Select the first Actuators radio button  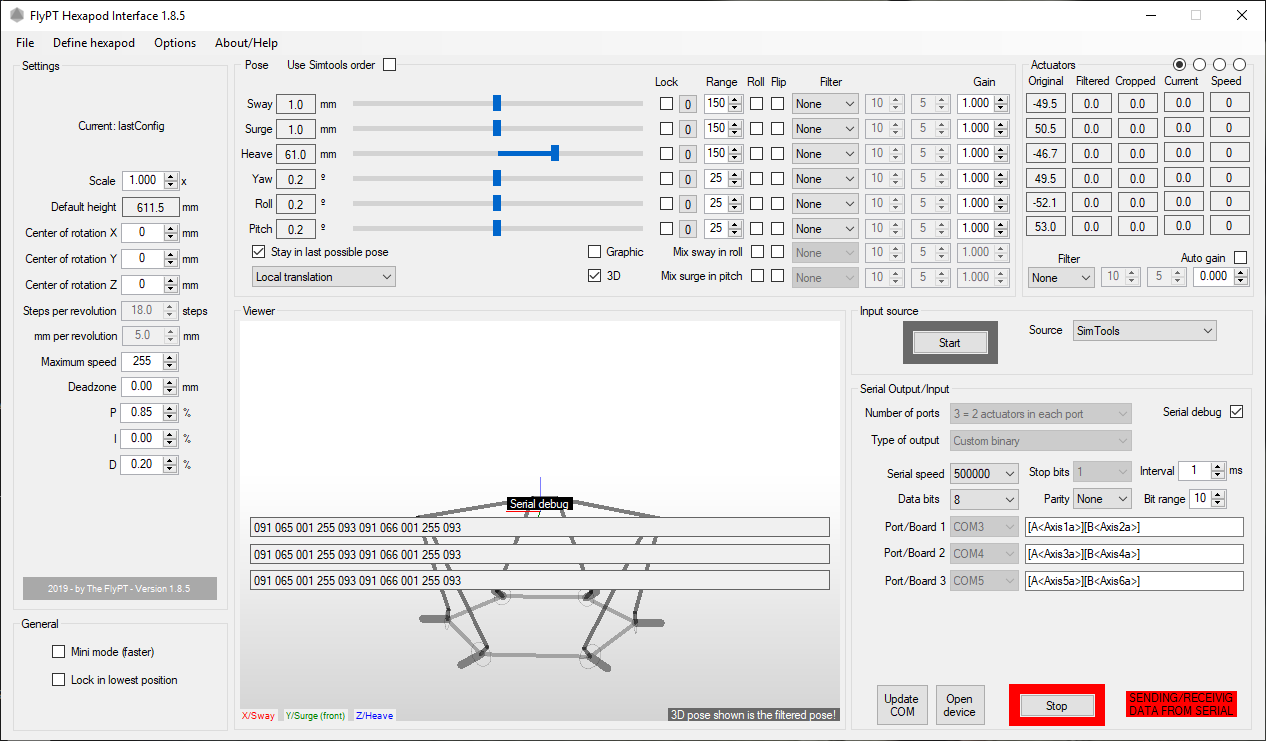pos(1180,65)
